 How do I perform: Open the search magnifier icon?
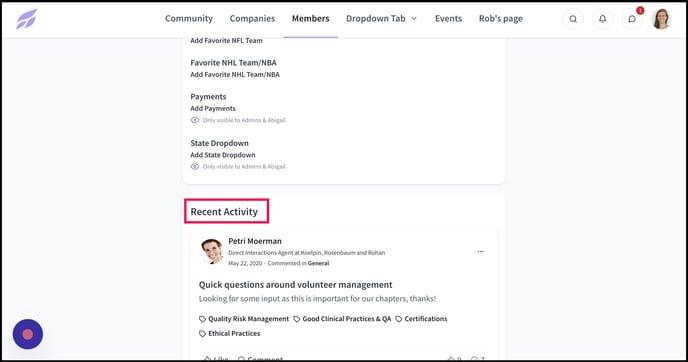click(x=573, y=19)
